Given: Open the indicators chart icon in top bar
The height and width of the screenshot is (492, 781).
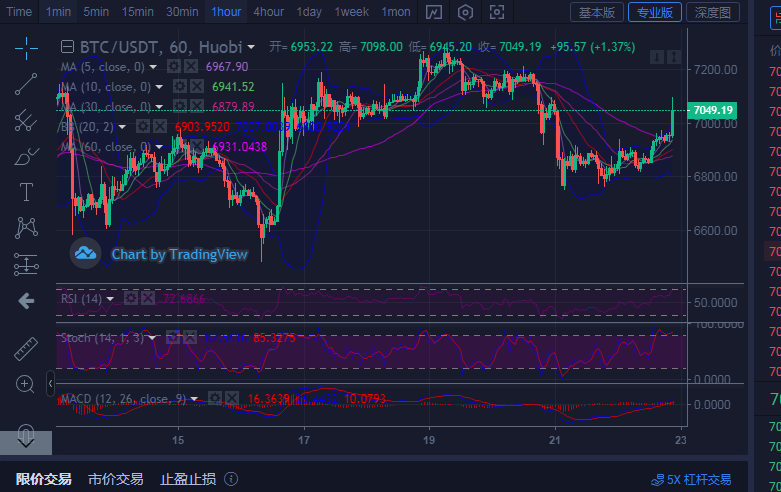Looking at the screenshot, I should point(434,12).
